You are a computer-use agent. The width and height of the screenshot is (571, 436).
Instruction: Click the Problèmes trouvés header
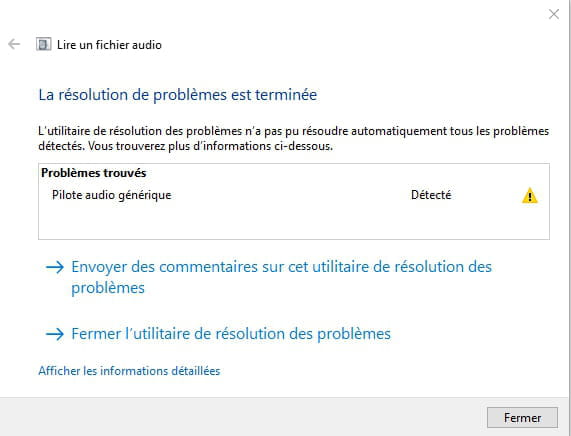click(x=94, y=173)
